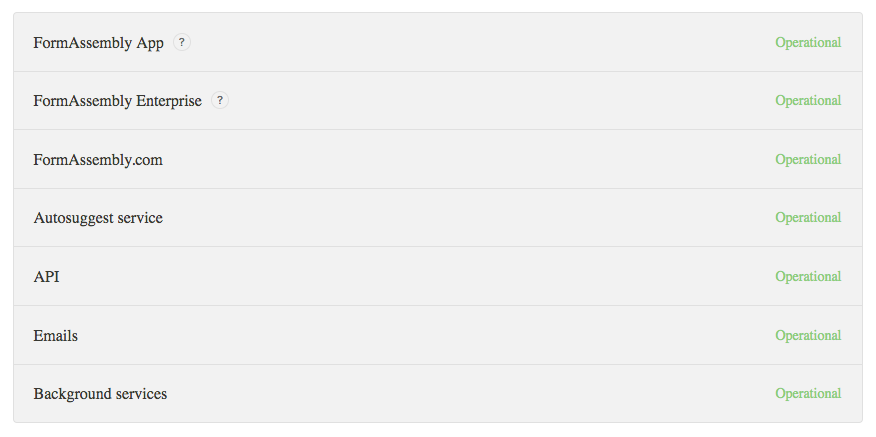This screenshot has height=437, width=876.
Task: Click Operational status for Background services
Action: tap(808, 393)
